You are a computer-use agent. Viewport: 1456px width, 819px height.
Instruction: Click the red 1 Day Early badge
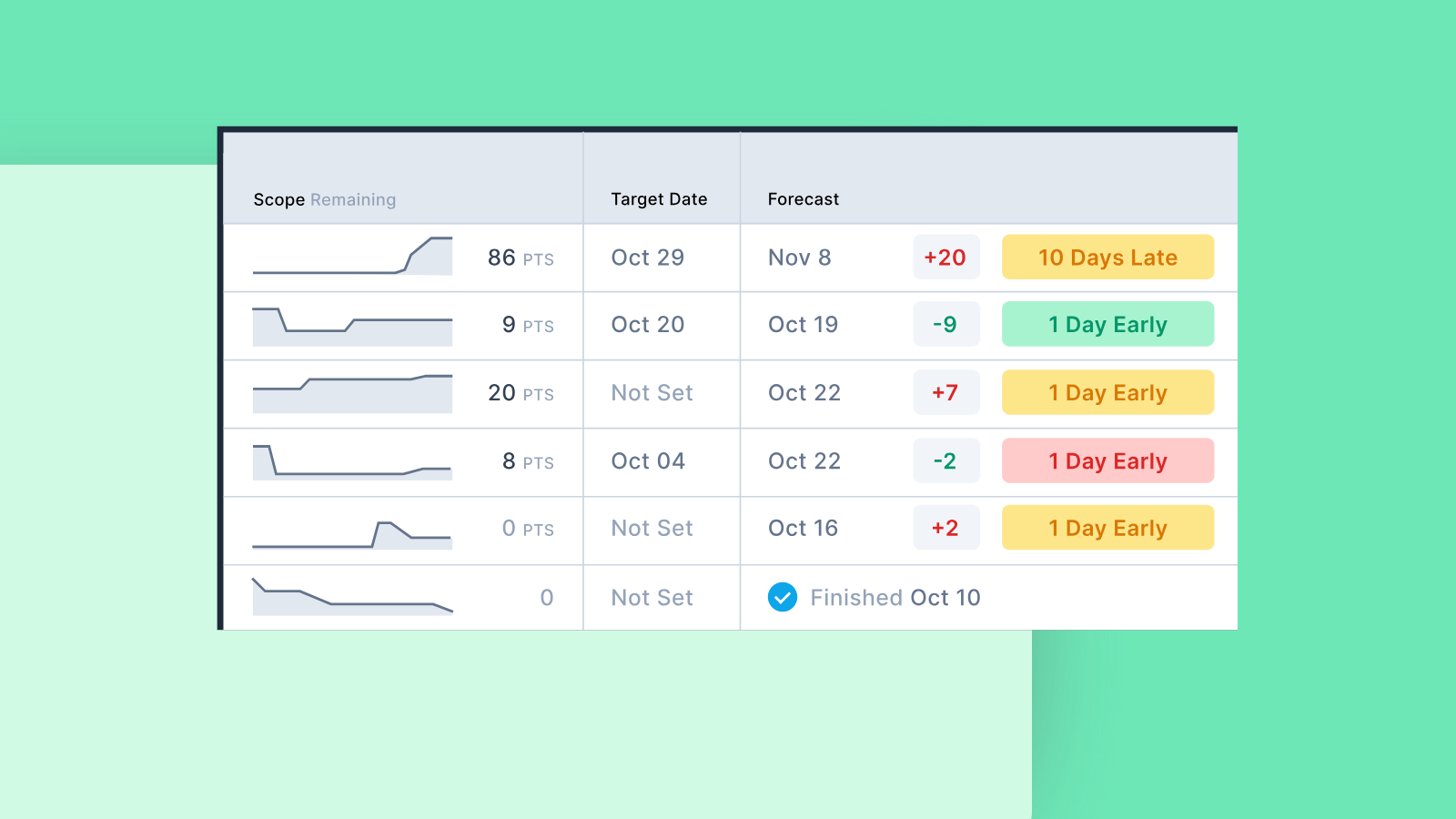pyautogui.click(x=1107, y=461)
